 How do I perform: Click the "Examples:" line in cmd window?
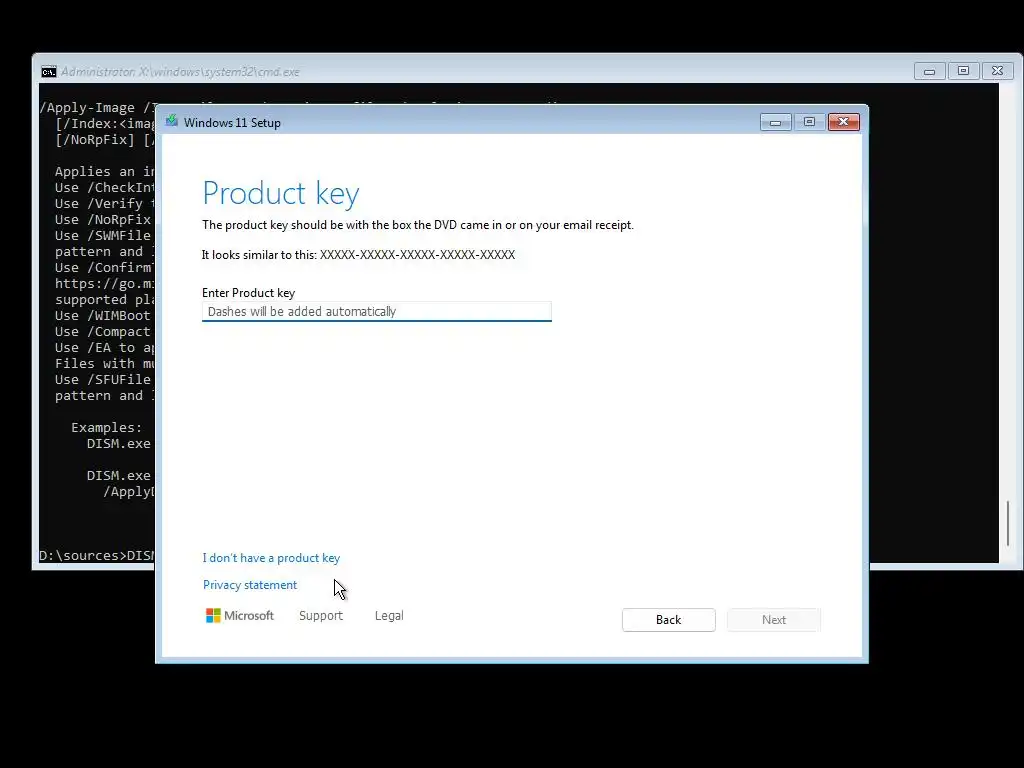(106, 427)
